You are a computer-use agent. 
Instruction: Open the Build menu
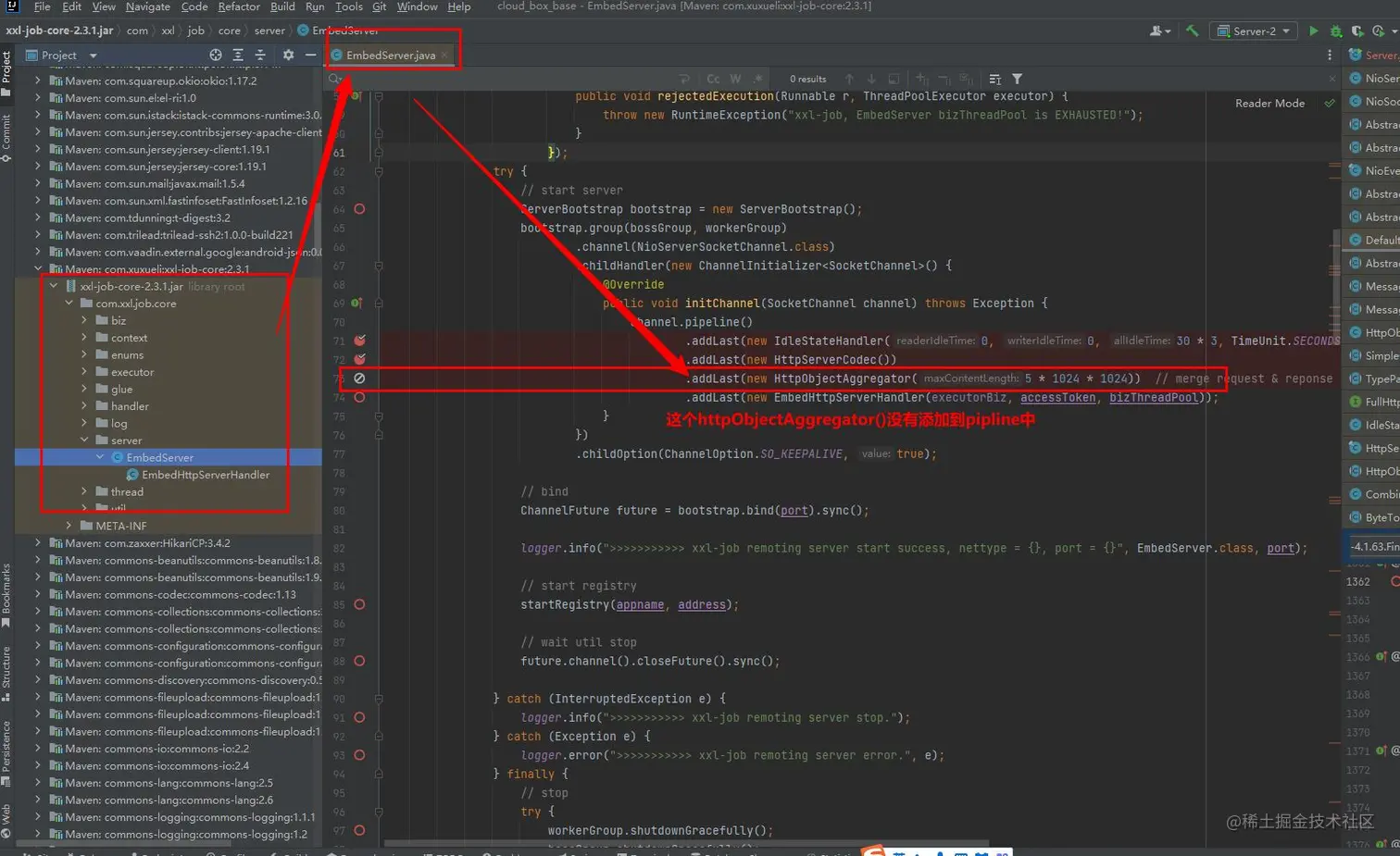tap(282, 6)
